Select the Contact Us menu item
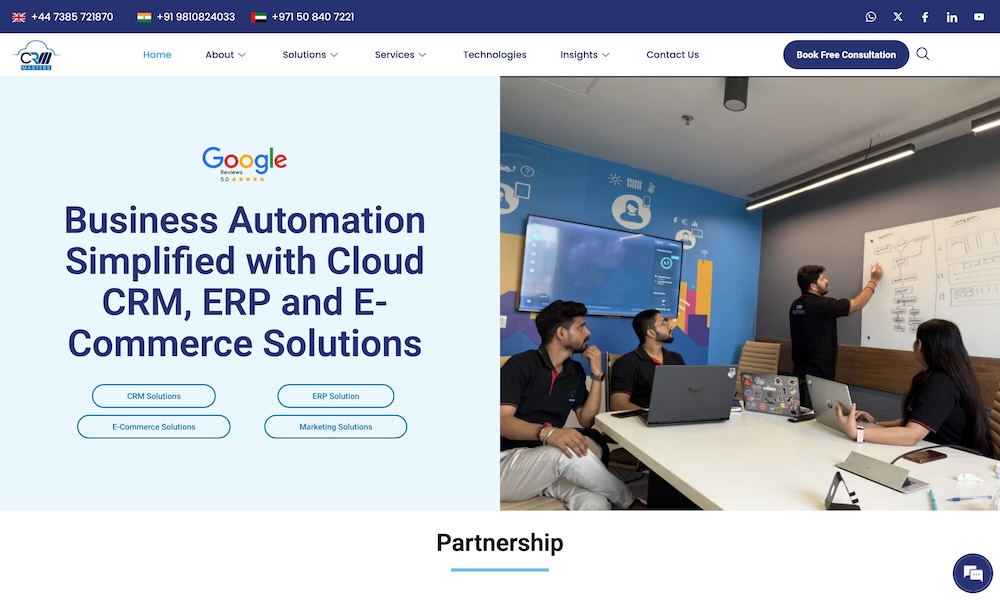The image size is (1000, 600). 672,55
